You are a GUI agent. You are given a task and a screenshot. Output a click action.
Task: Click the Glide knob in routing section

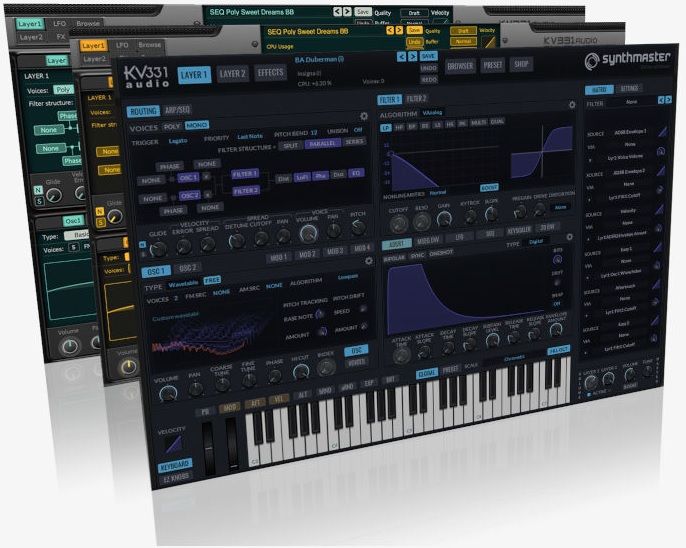pyautogui.click(x=158, y=249)
